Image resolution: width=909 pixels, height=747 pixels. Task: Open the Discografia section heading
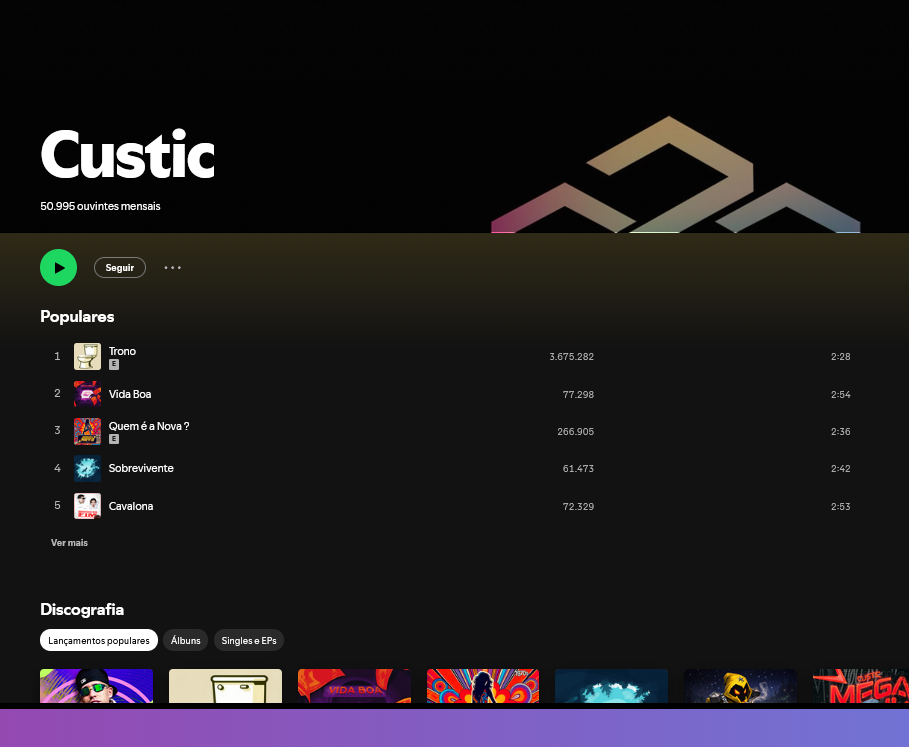coord(82,609)
